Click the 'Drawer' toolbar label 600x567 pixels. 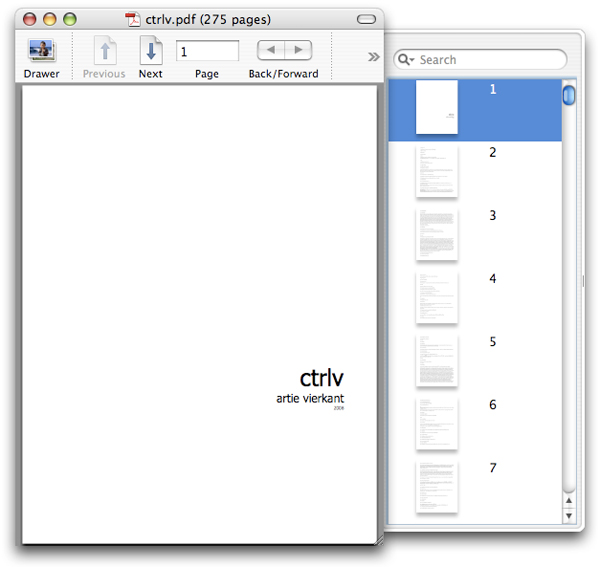(x=41, y=73)
